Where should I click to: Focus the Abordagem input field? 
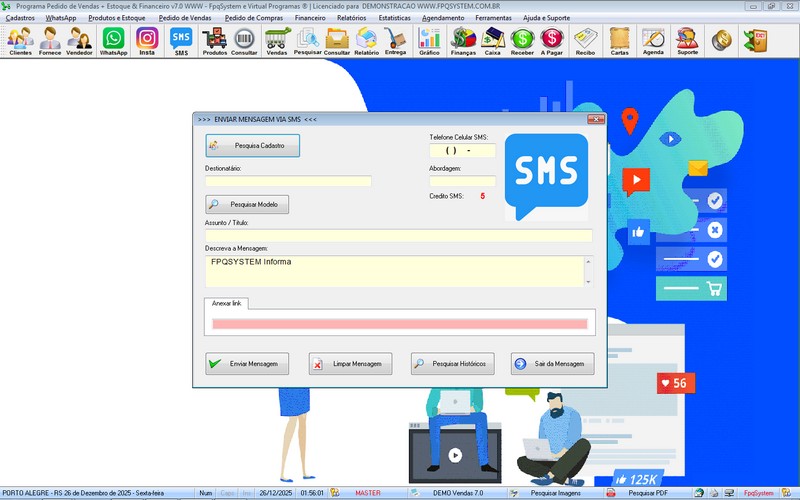pyautogui.click(x=462, y=181)
